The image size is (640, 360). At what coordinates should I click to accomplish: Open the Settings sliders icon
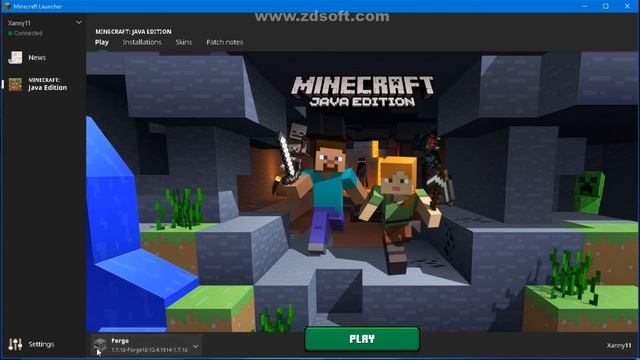pos(15,344)
